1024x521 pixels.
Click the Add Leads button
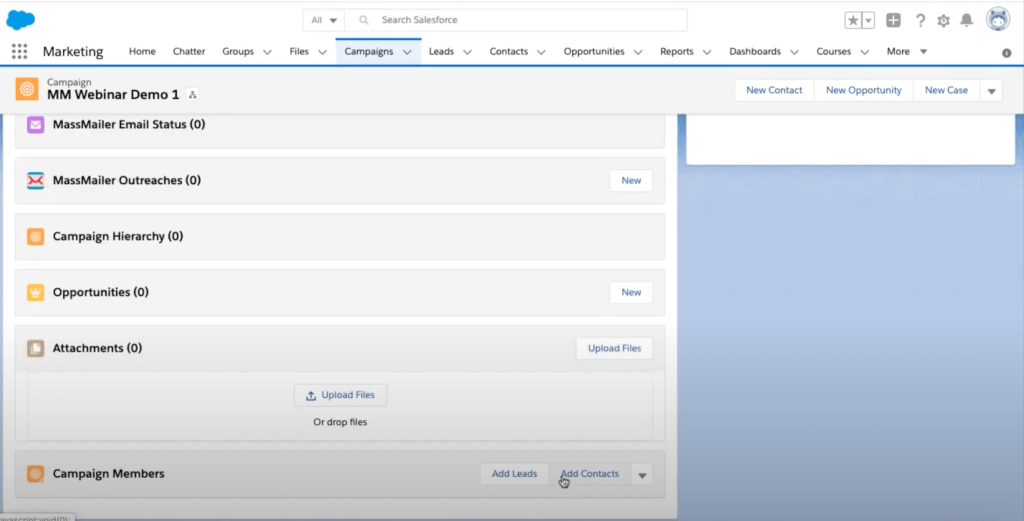pos(515,474)
